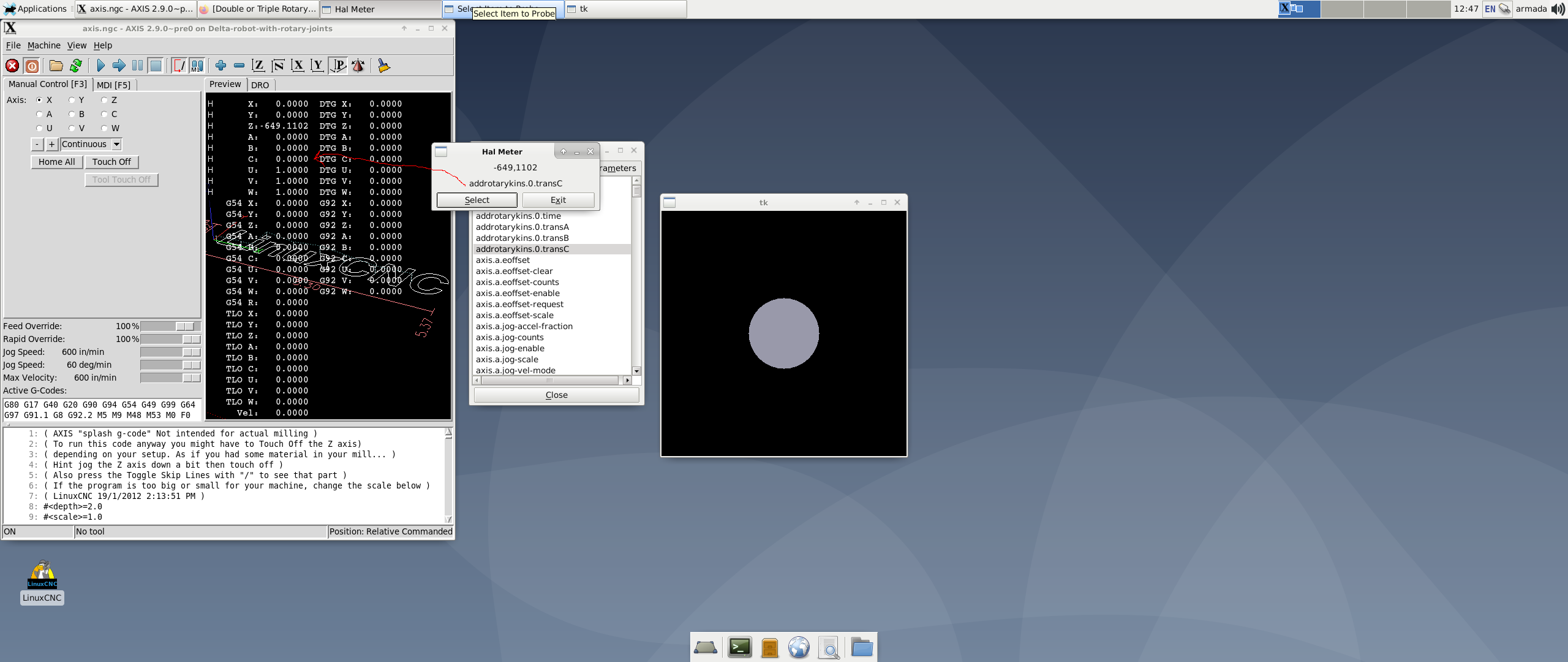Select axis C radio button

[x=104, y=114]
